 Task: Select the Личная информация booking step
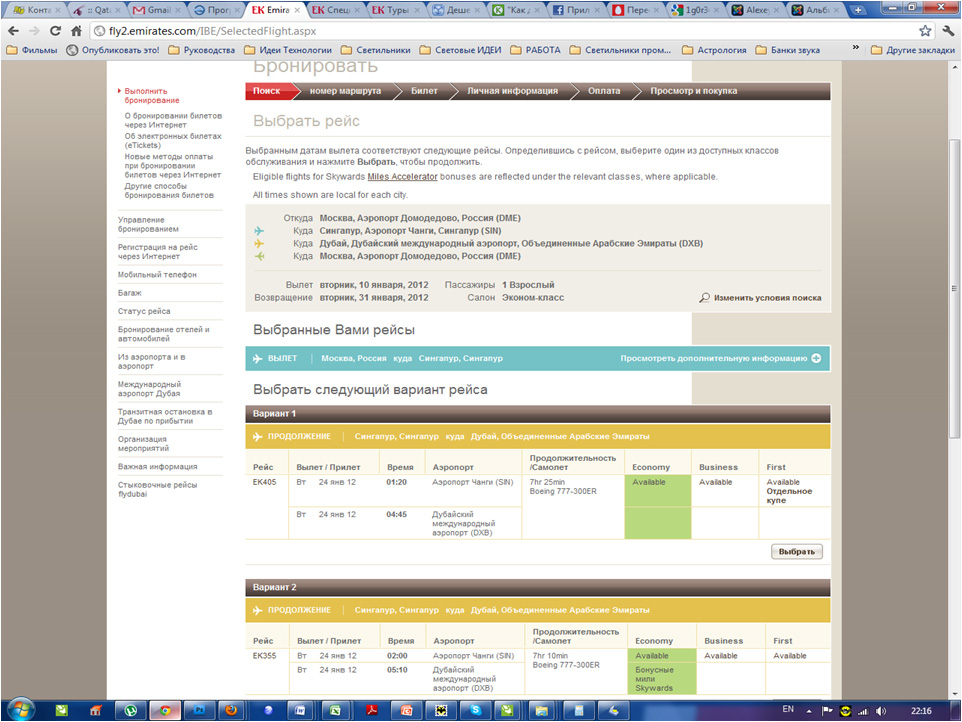pyautogui.click(x=513, y=91)
